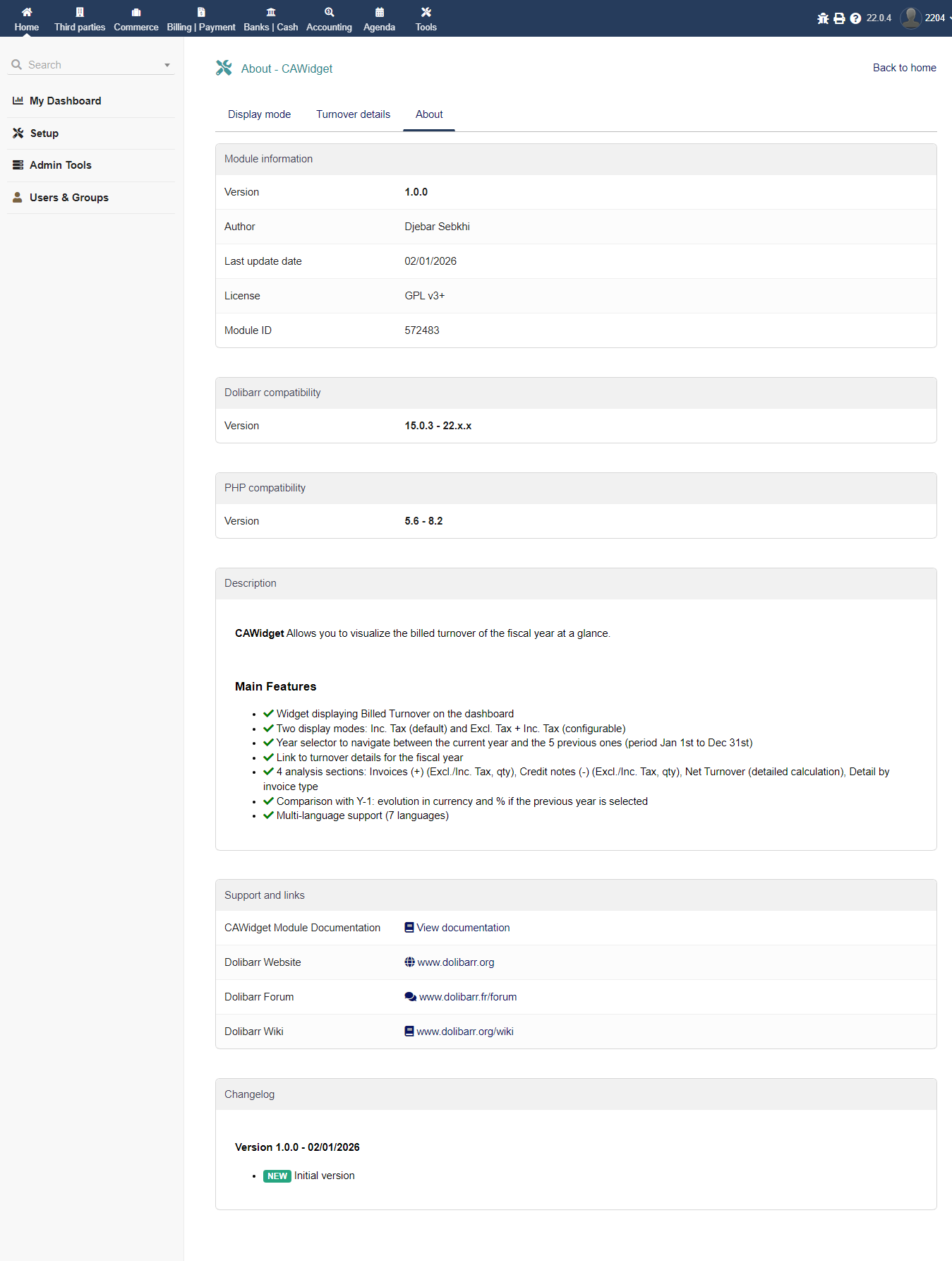Image resolution: width=952 pixels, height=1261 pixels.
Task: Open Agenda calendar icon
Action: click(x=380, y=12)
